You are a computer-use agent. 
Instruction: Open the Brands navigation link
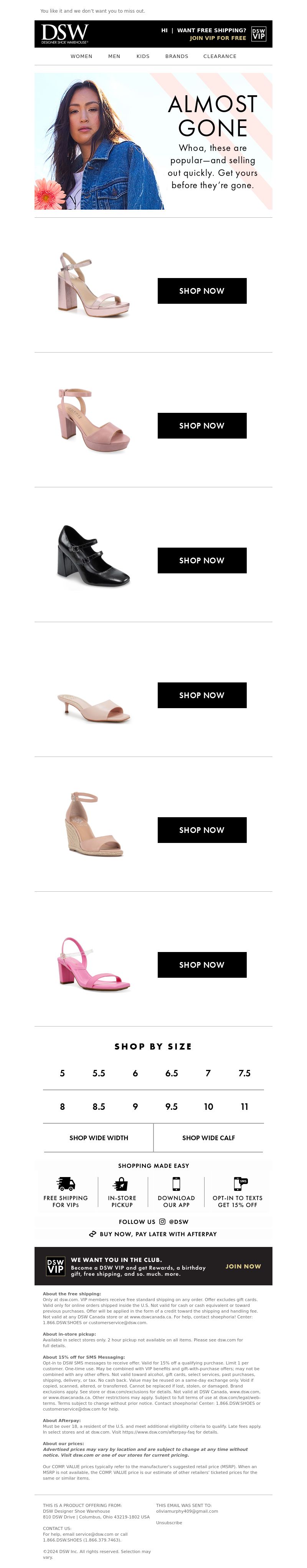[177, 56]
